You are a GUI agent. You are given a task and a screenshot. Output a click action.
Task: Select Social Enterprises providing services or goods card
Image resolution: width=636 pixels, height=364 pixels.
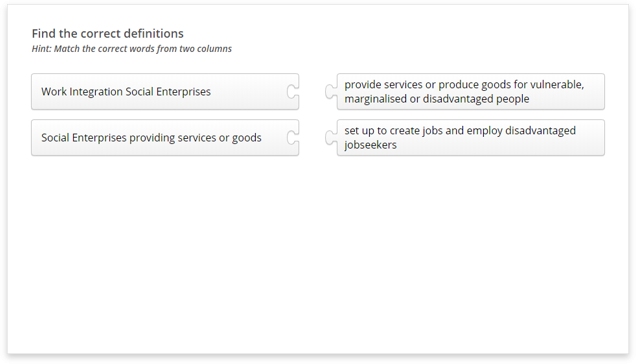point(165,138)
